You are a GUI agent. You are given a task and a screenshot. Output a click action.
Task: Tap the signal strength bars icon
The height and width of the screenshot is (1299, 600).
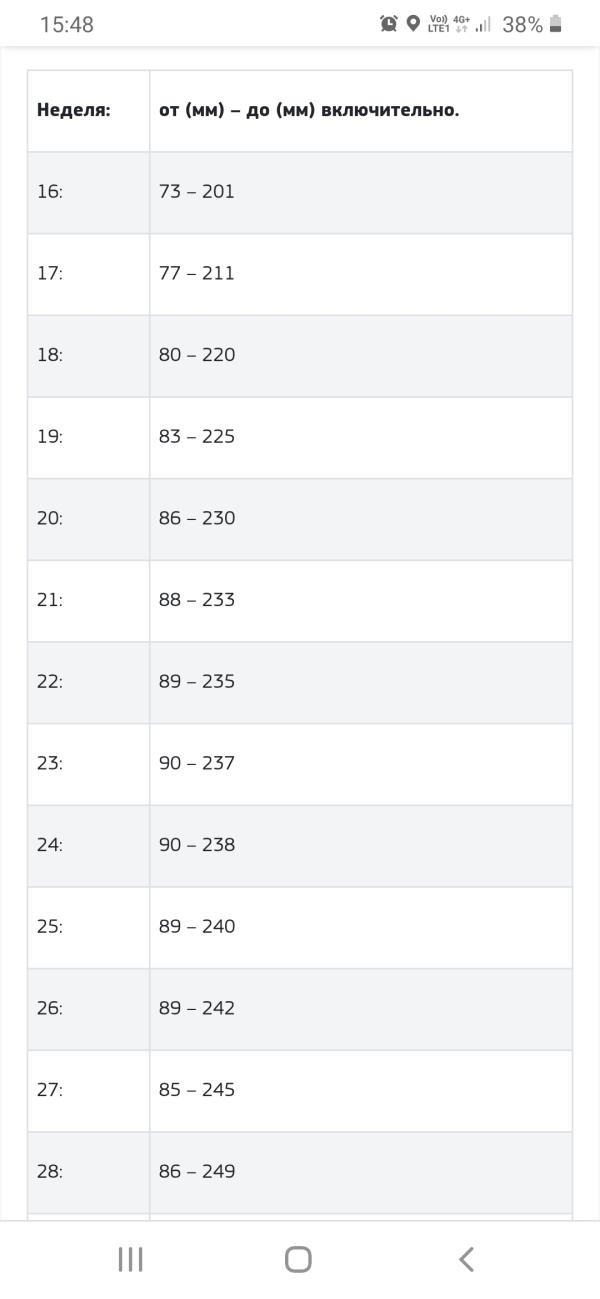(x=483, y=24)
